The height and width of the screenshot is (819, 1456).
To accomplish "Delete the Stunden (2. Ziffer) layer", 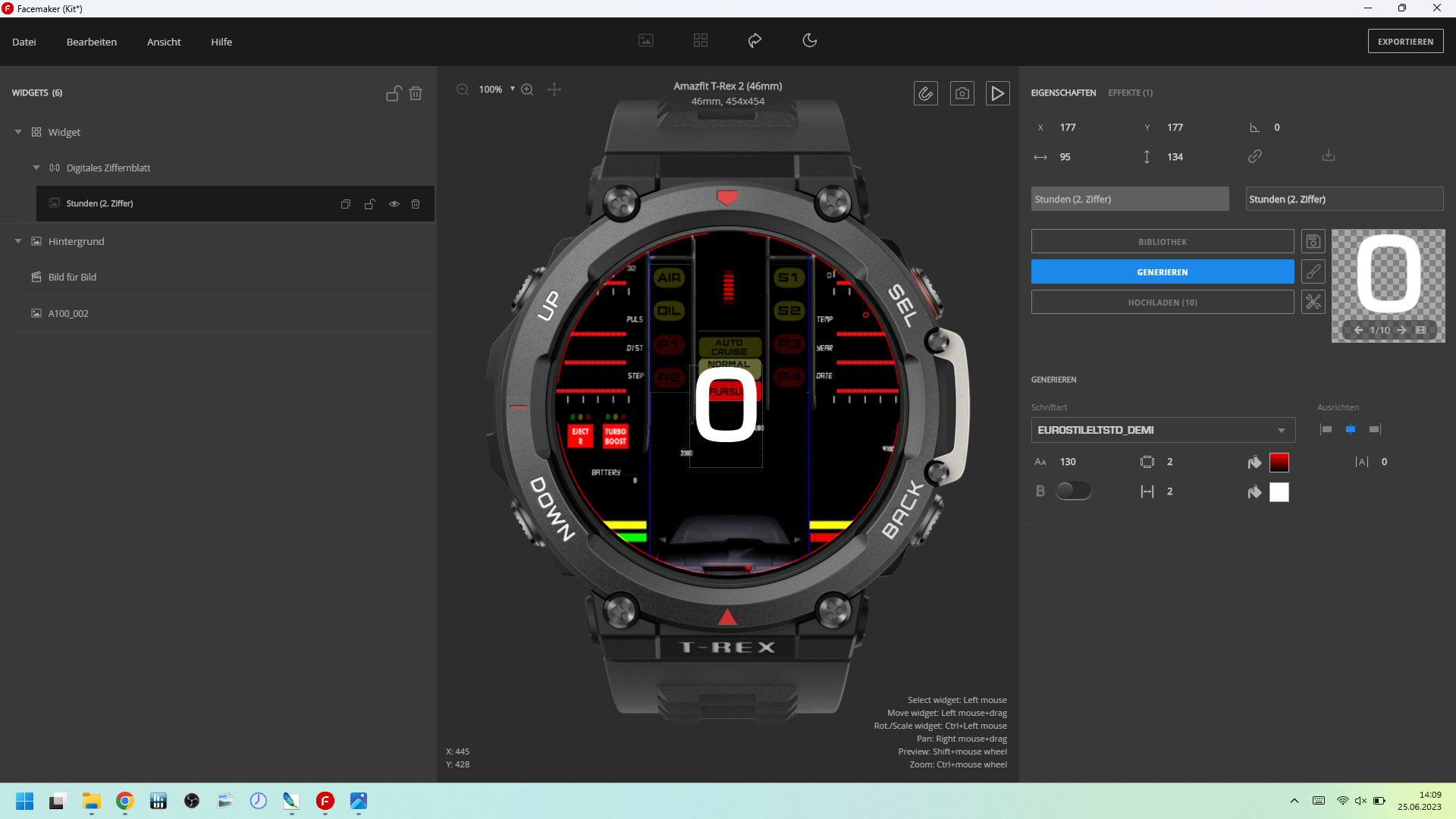I will click(x=416, y=204).
